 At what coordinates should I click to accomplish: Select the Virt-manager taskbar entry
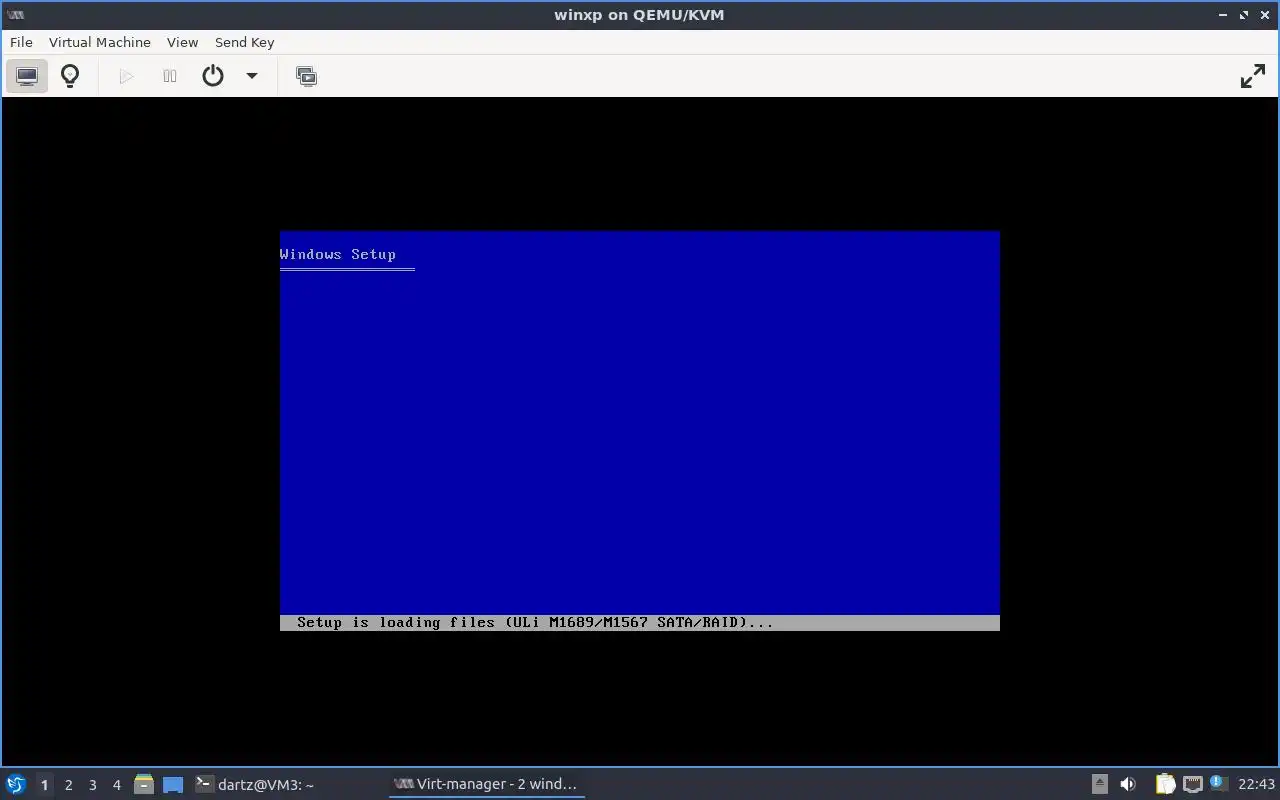coord(486,784)
